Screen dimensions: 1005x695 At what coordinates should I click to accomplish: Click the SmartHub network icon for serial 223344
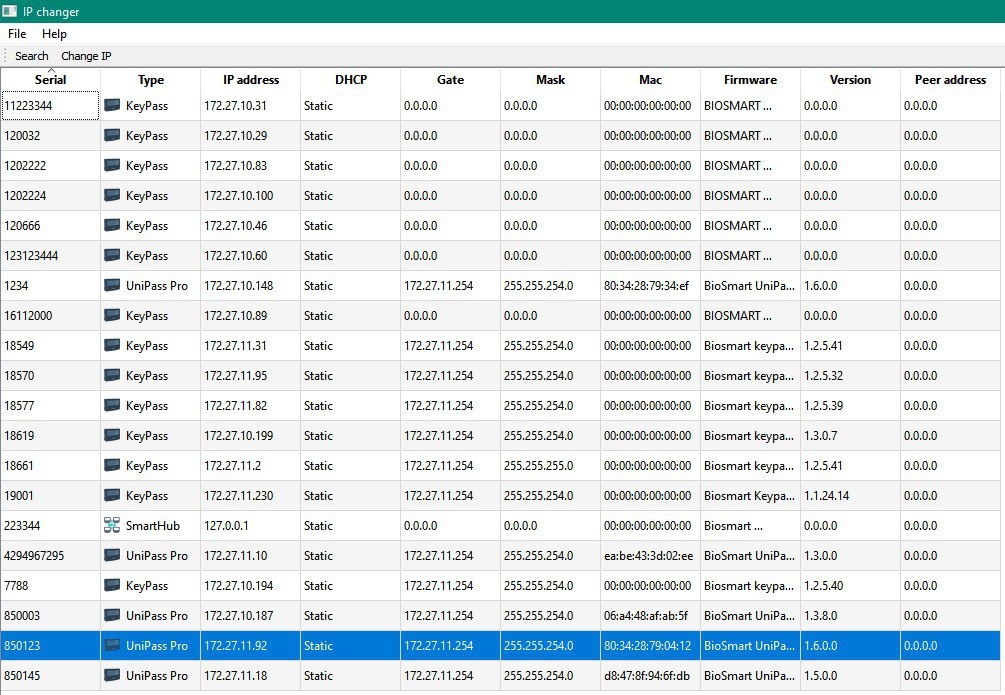point(112,525)
